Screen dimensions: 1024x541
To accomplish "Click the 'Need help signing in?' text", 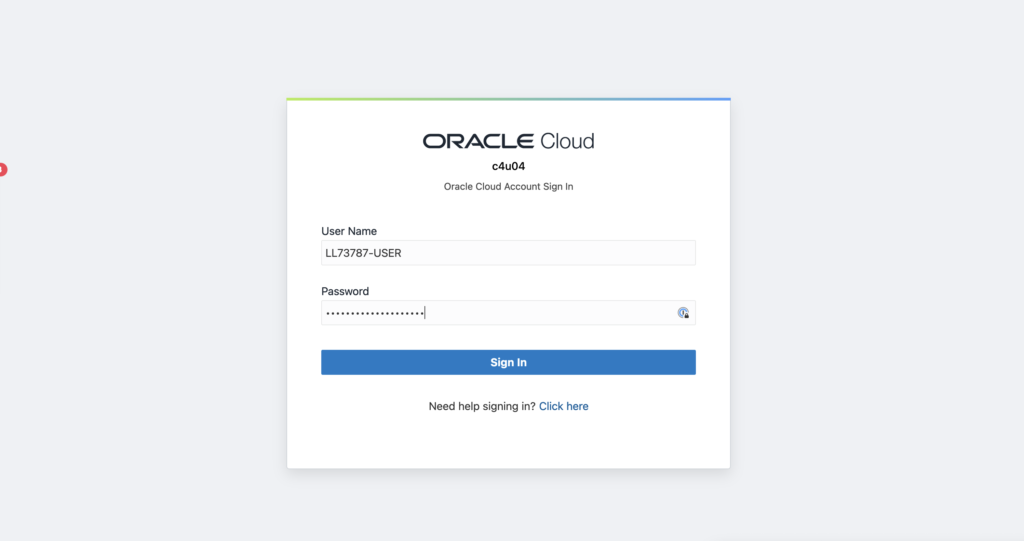I will [x=482, y=407].
